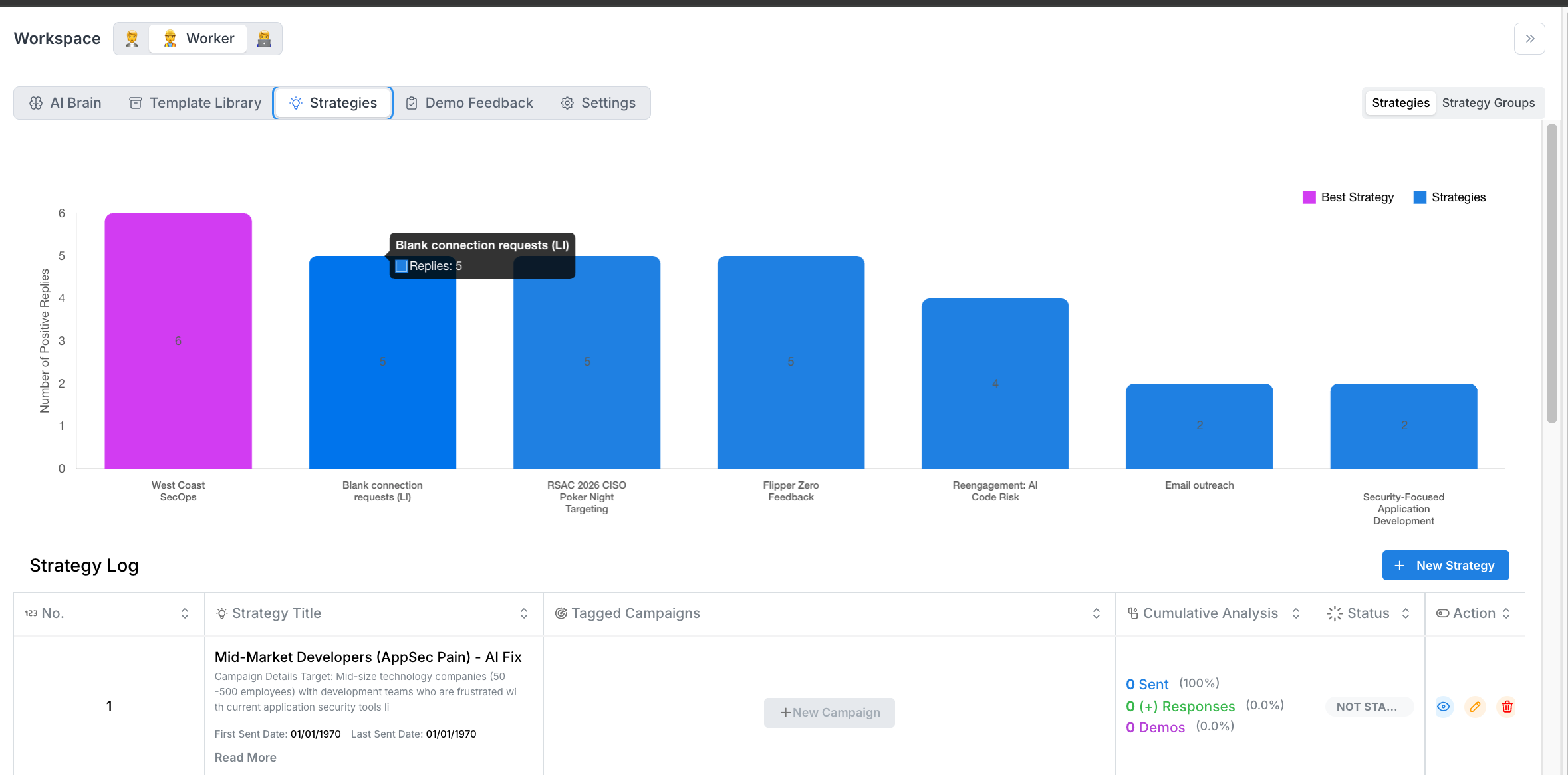The height and width of the screenshot is (775, 1568).
Task: Toggle blue Strategies legend swatch
Action: click(1420, 197)
